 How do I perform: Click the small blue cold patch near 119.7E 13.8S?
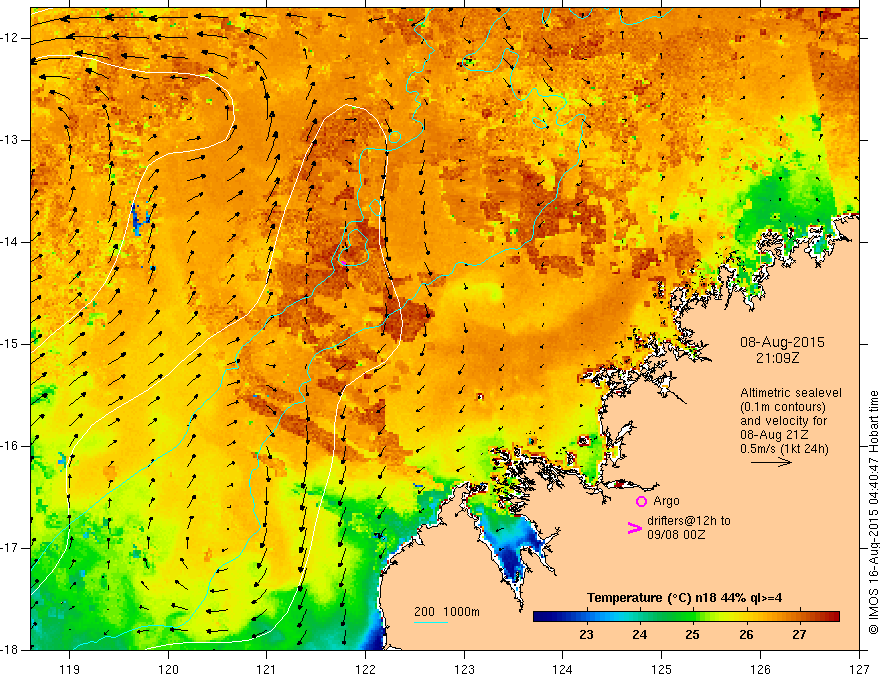[138, 219]
